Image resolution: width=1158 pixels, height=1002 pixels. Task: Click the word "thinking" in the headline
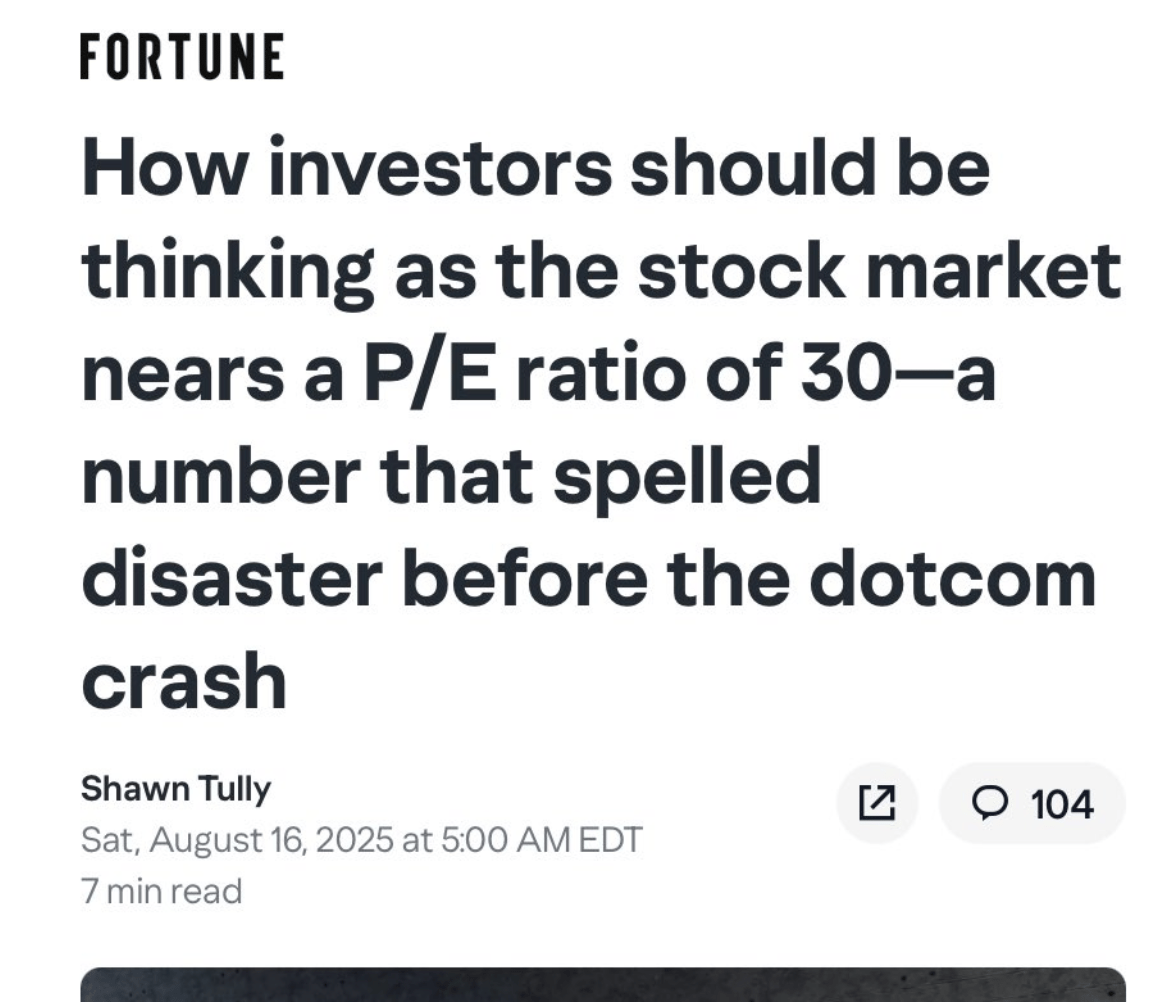[227, 273]
